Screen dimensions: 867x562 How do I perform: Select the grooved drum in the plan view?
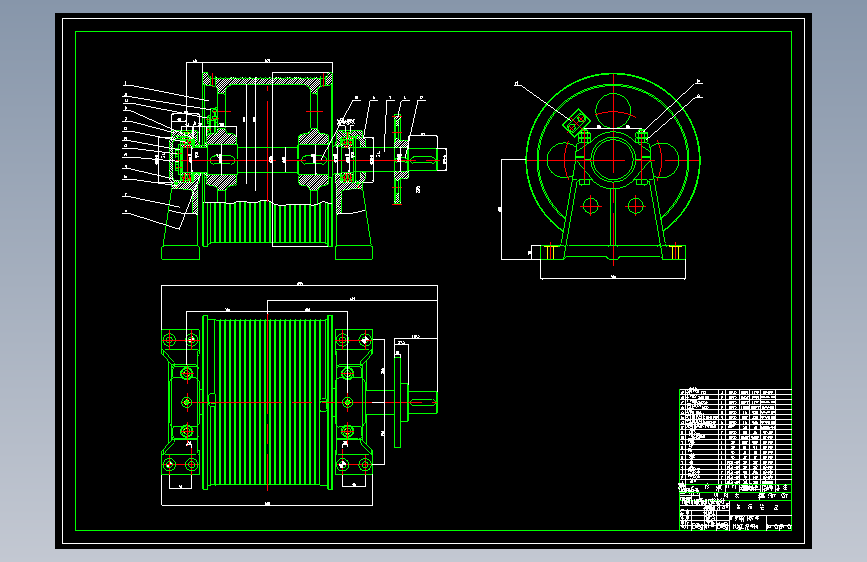pos(268,403)
